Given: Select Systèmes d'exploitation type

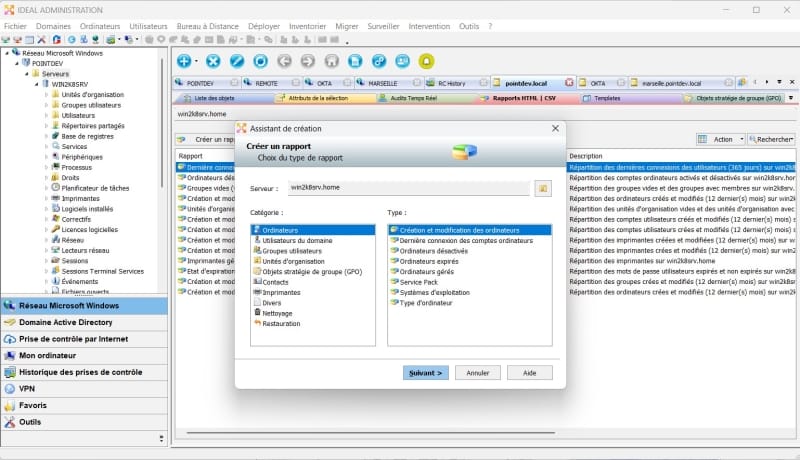Looking at the screenshot, I should coord(470,293).
